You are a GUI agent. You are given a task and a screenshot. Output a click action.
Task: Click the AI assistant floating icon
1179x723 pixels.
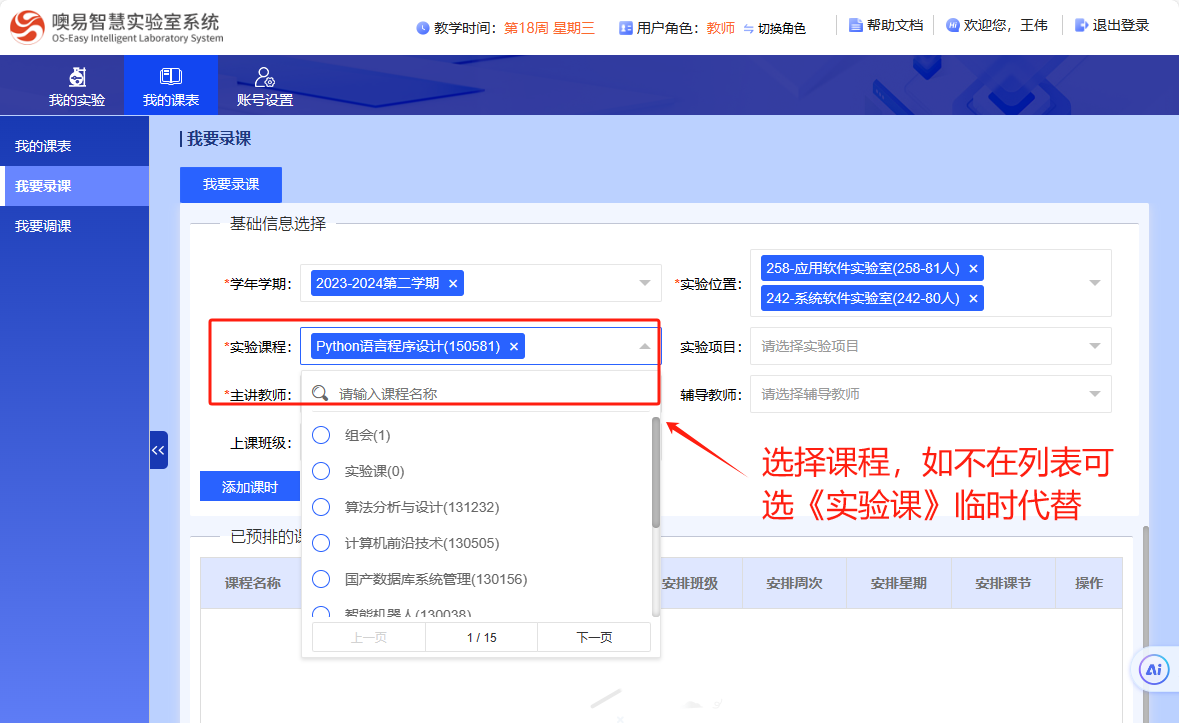pyautogui.click(x=1155, y=669)
